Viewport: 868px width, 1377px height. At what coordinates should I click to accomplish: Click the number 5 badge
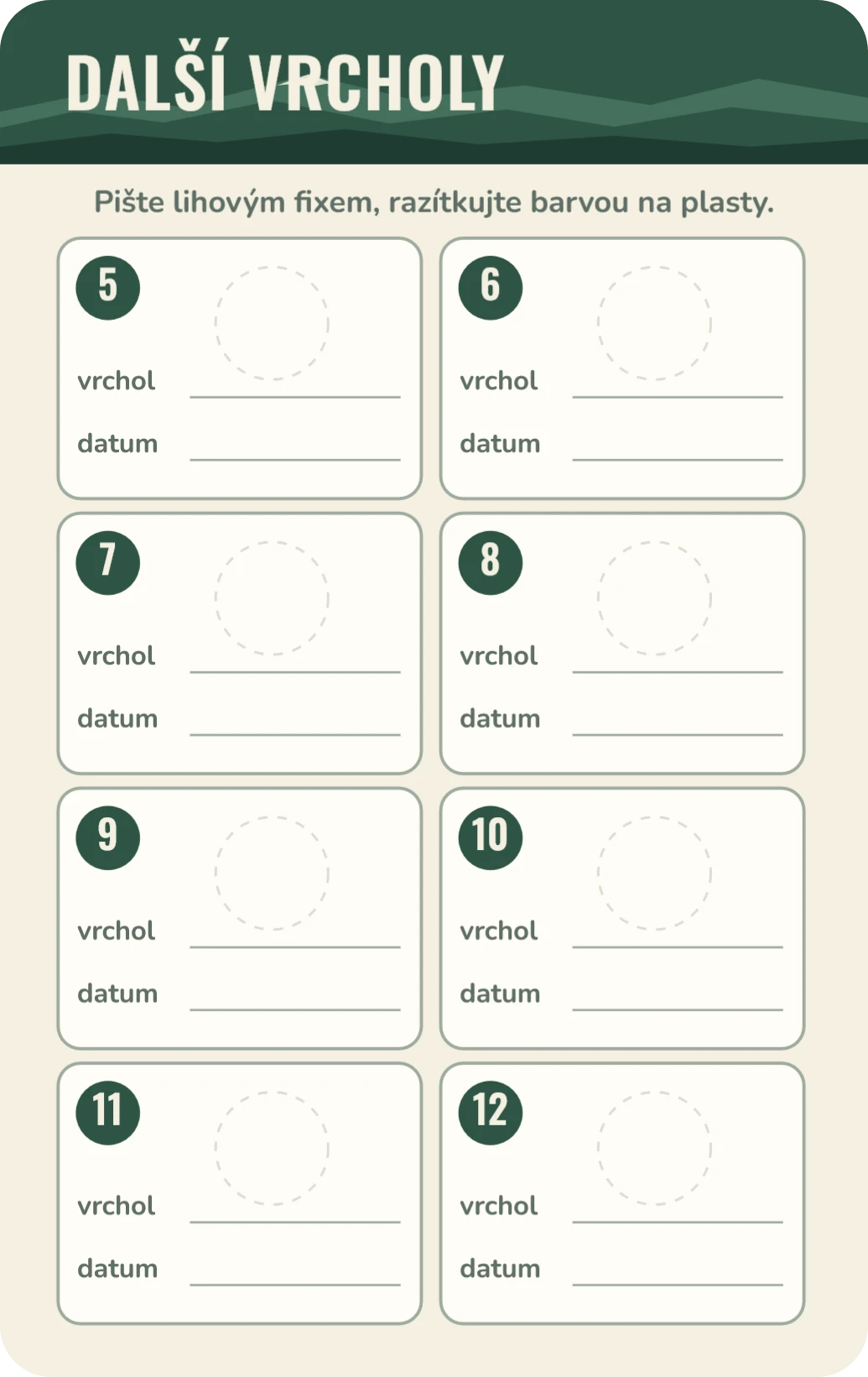107,288
